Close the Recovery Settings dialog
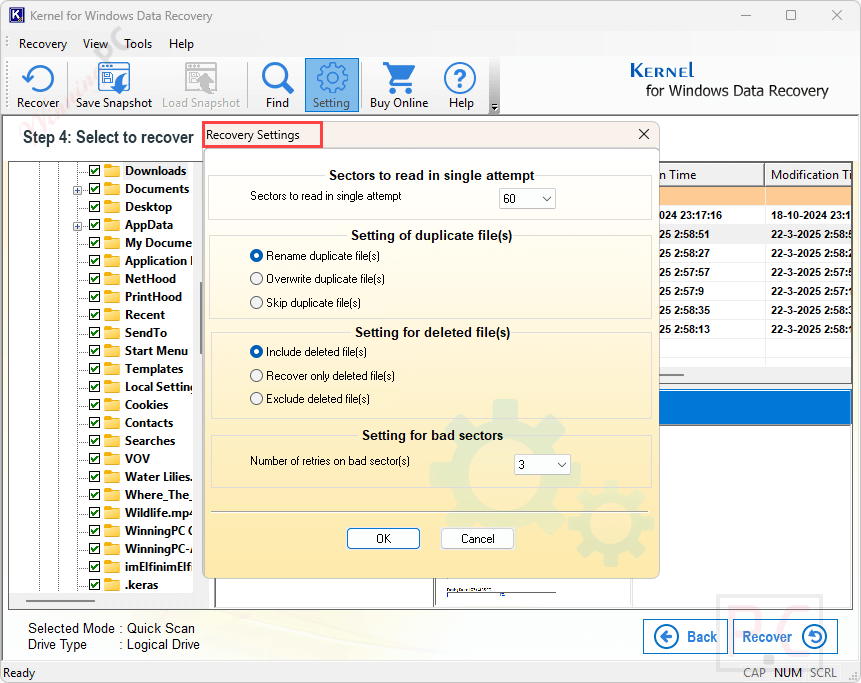This screenshot has height=683, width=861. coord(644,135)
